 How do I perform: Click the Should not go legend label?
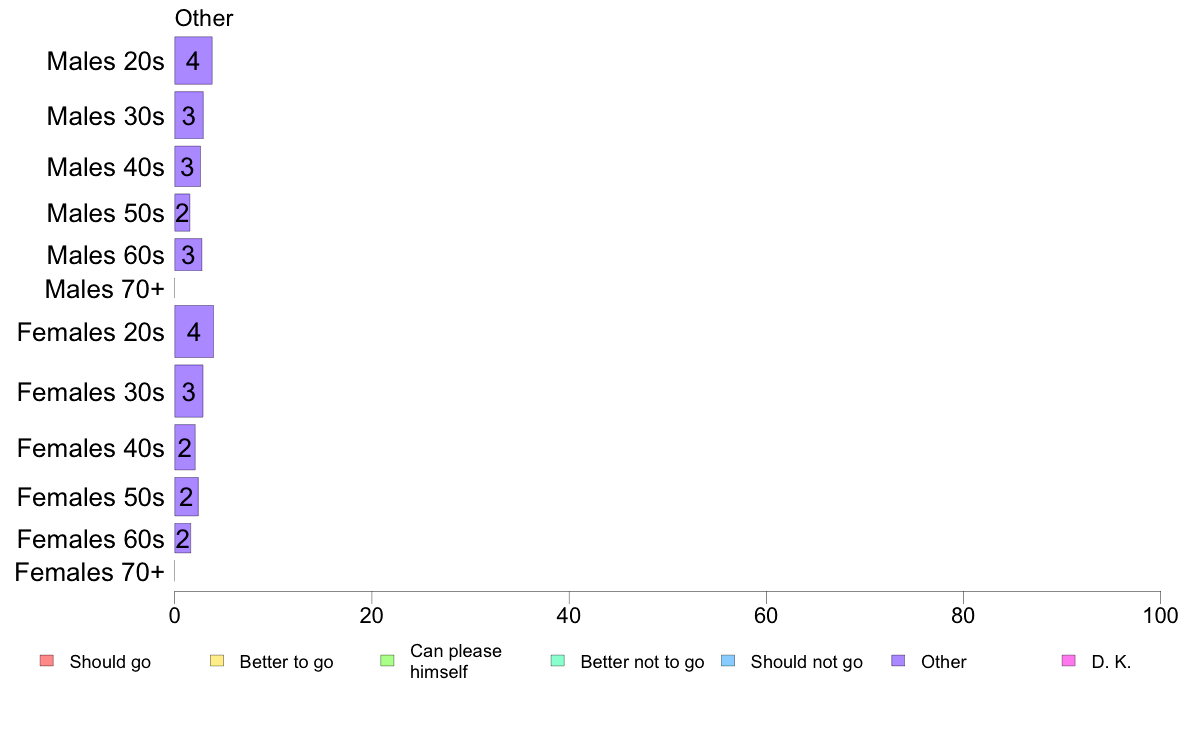click(x=806, y=662)
